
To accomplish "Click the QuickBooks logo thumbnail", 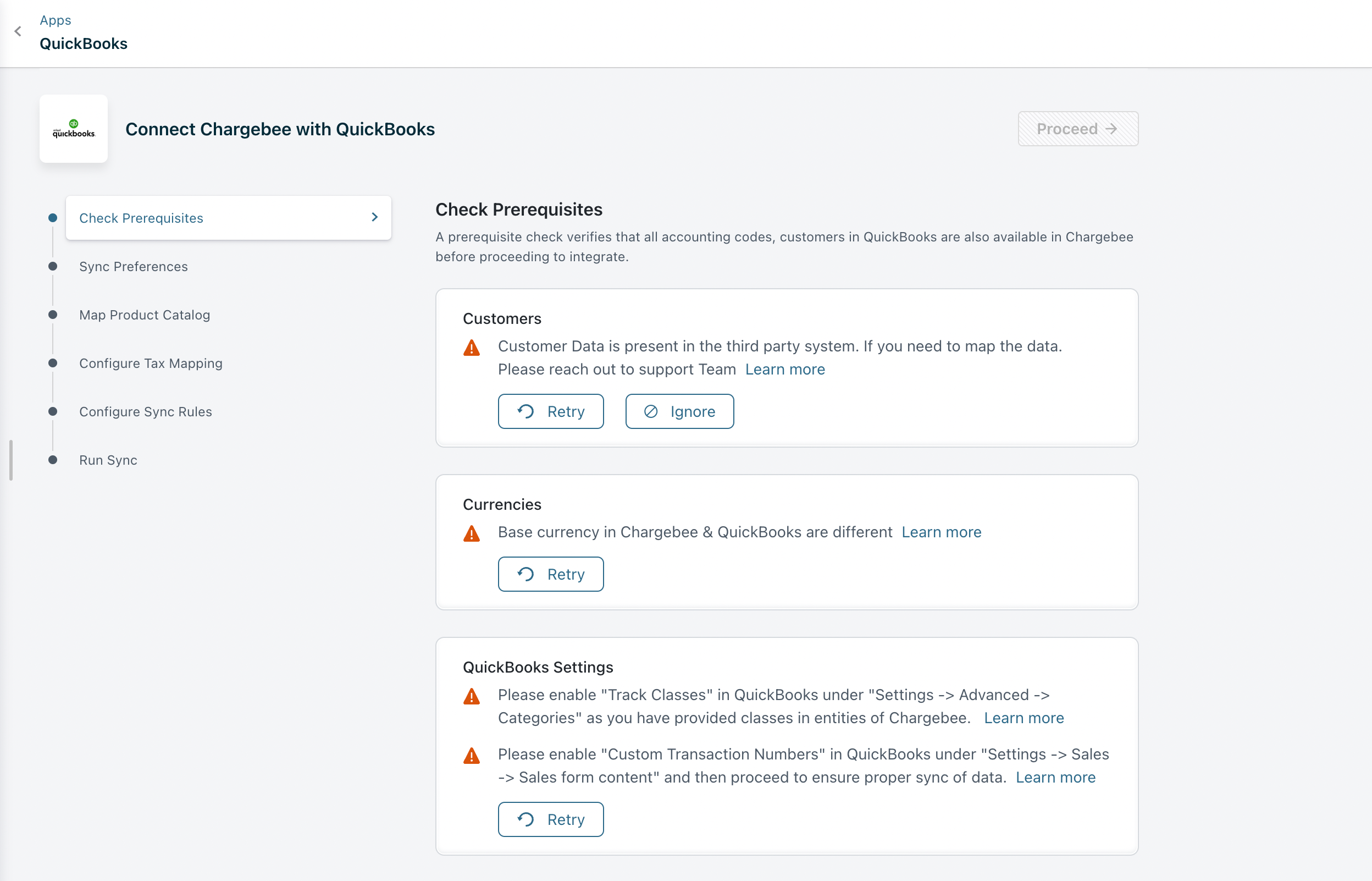I will [x=74, y=129].
